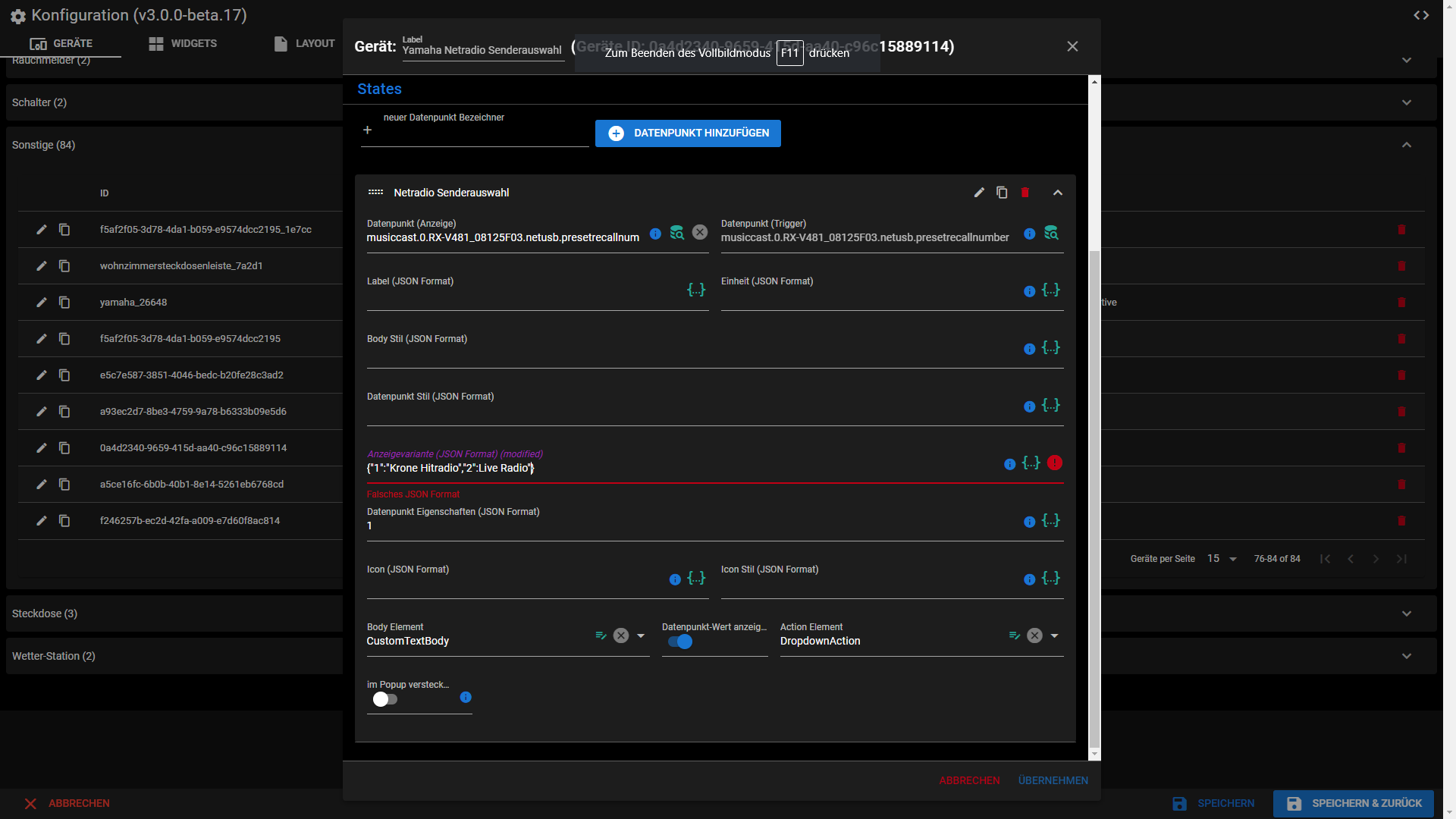Switch to the GERÄTE tab
This screenshot has width=1456, height=819.
point(61,43)
